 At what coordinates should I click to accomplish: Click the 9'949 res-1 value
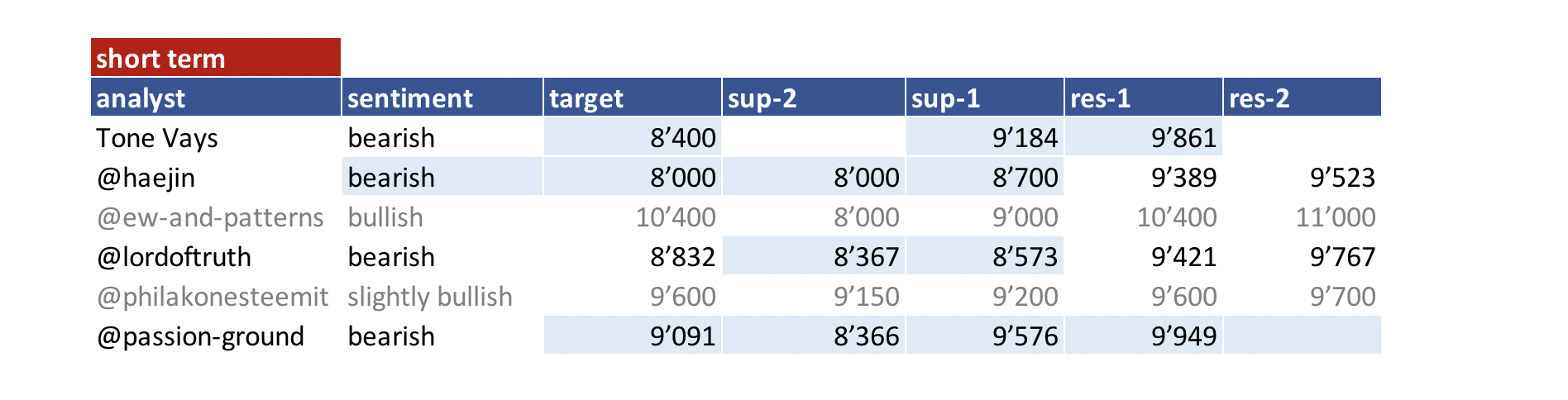[1183, 336]
